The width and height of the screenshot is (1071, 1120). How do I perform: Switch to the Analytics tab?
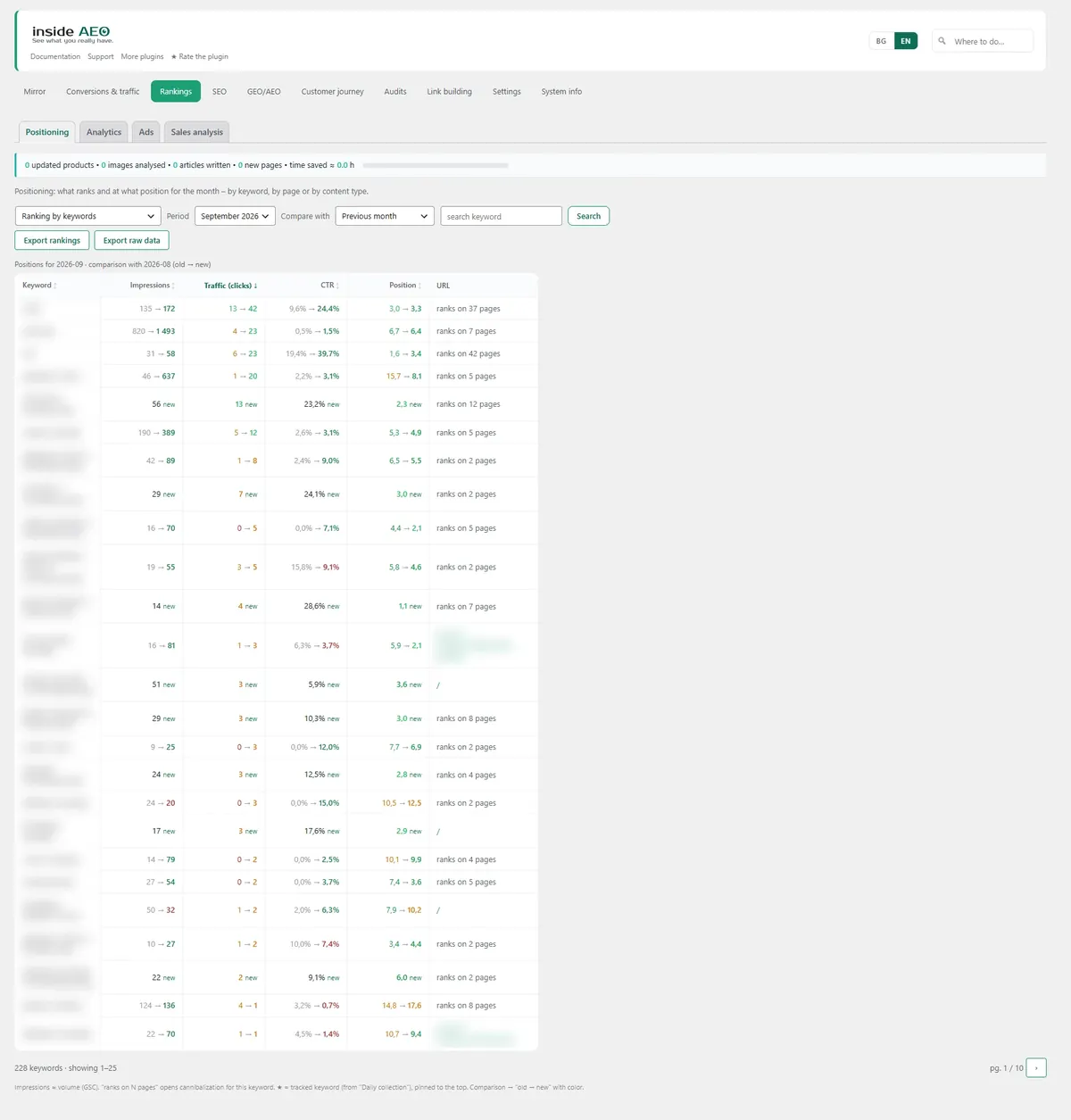pyautogui.click(x=104, y=132)
